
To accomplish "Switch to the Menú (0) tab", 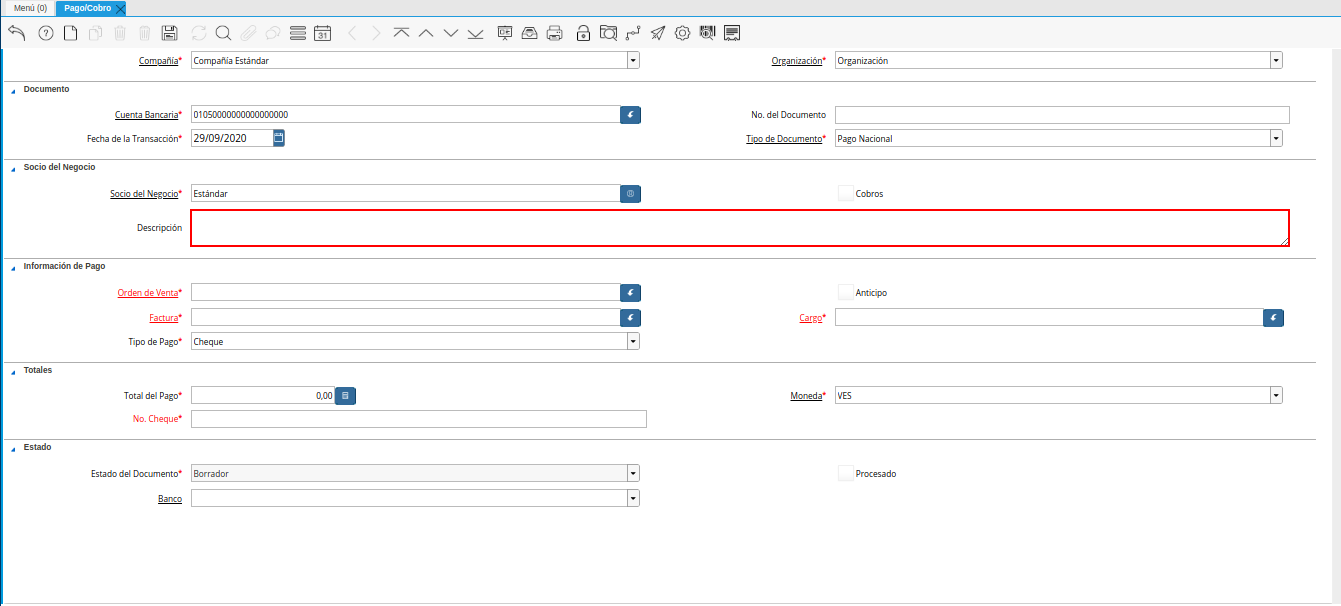I will (x=30, y=8).
